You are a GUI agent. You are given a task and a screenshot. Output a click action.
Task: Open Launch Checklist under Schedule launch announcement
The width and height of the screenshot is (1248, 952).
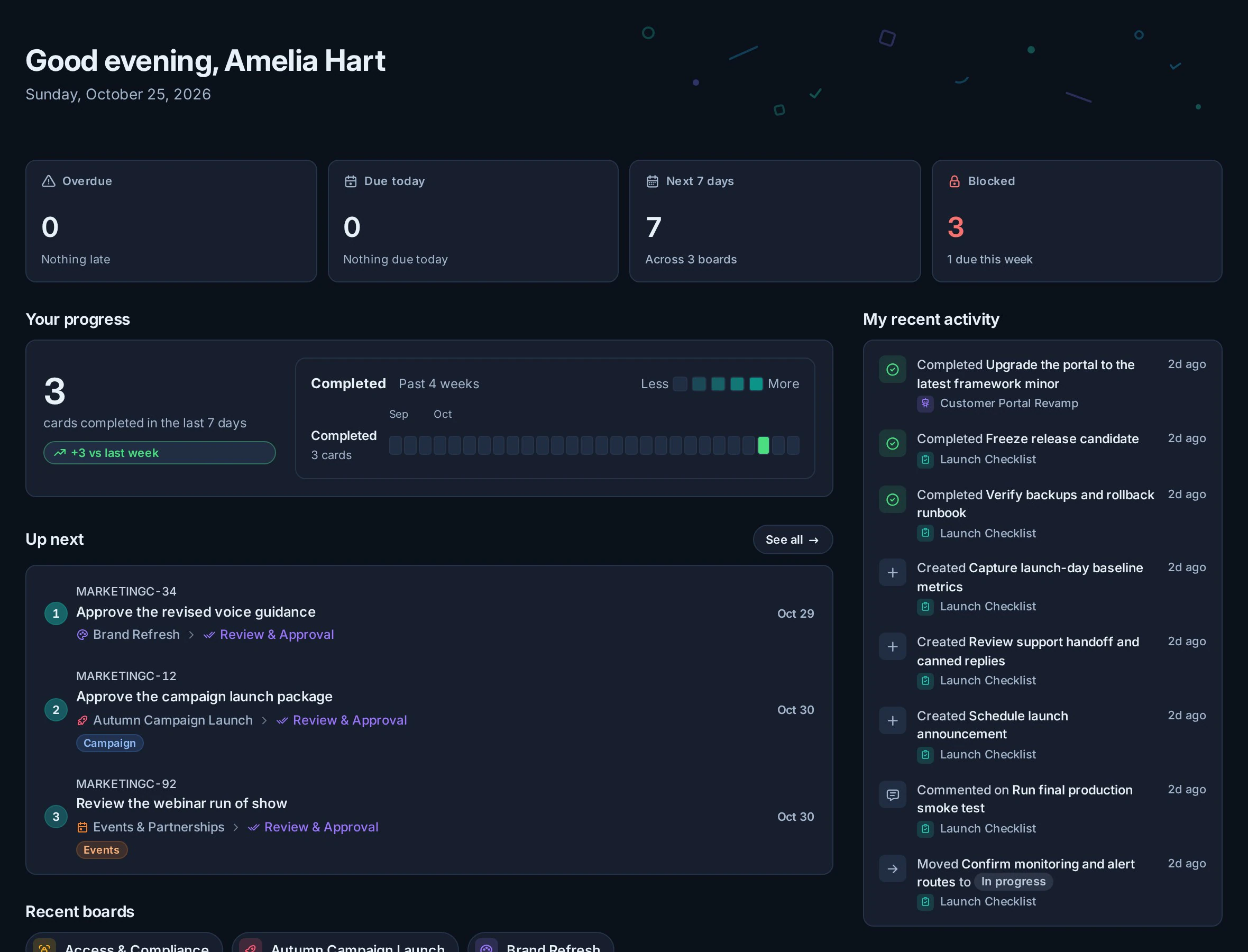point(988,755)
